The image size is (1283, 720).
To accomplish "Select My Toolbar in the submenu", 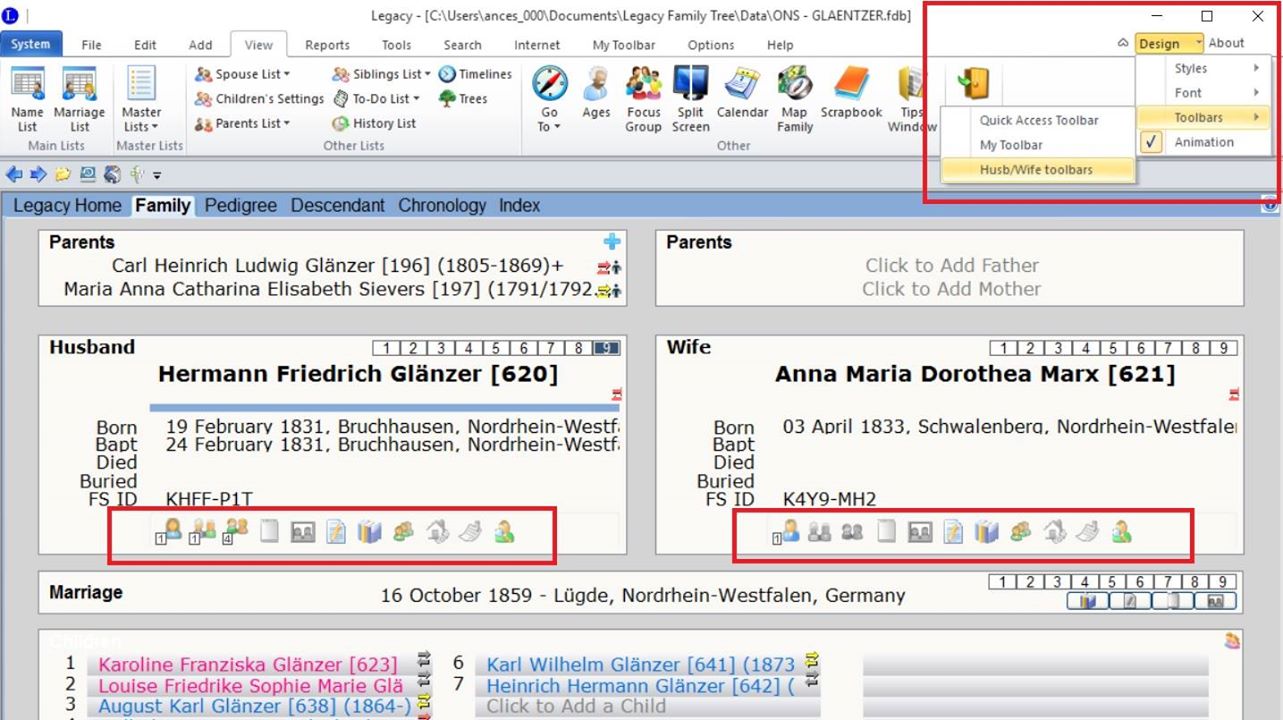I will [x=1038, y=145].
